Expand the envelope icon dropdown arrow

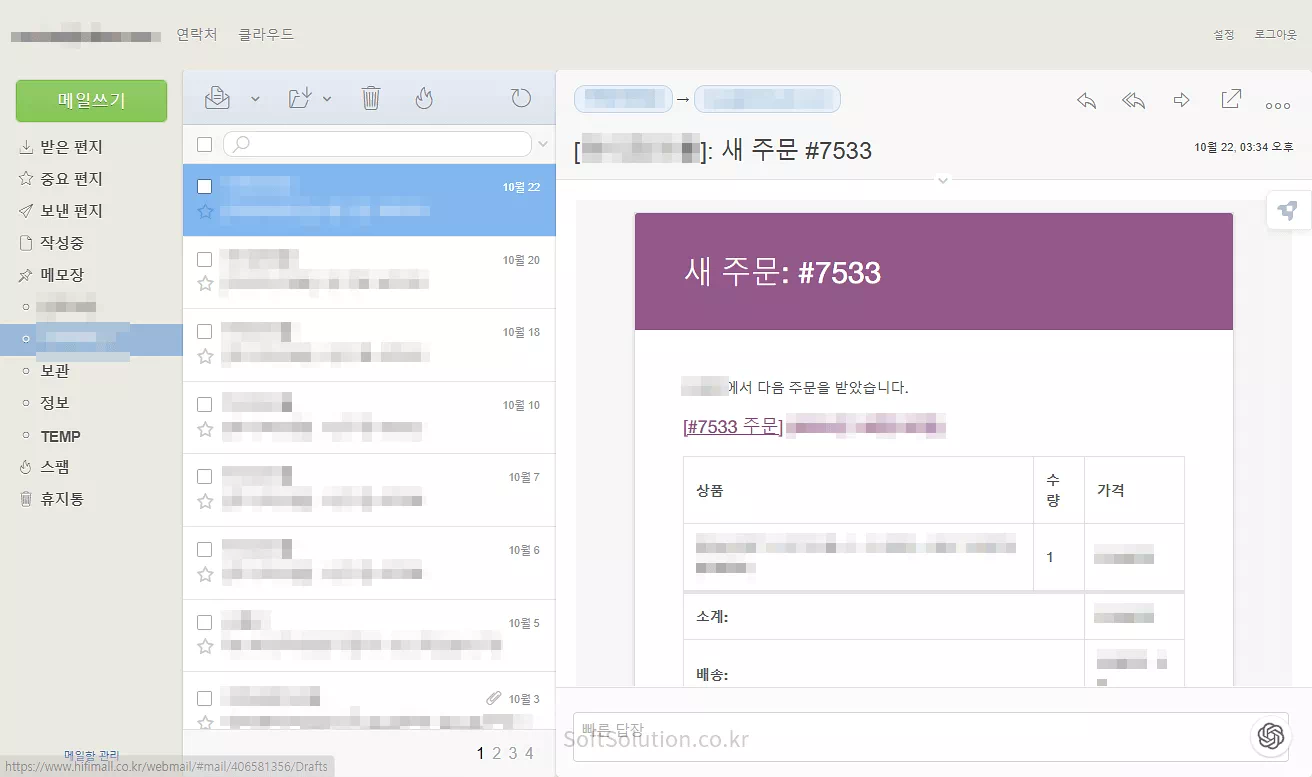(x=255, y=99)
